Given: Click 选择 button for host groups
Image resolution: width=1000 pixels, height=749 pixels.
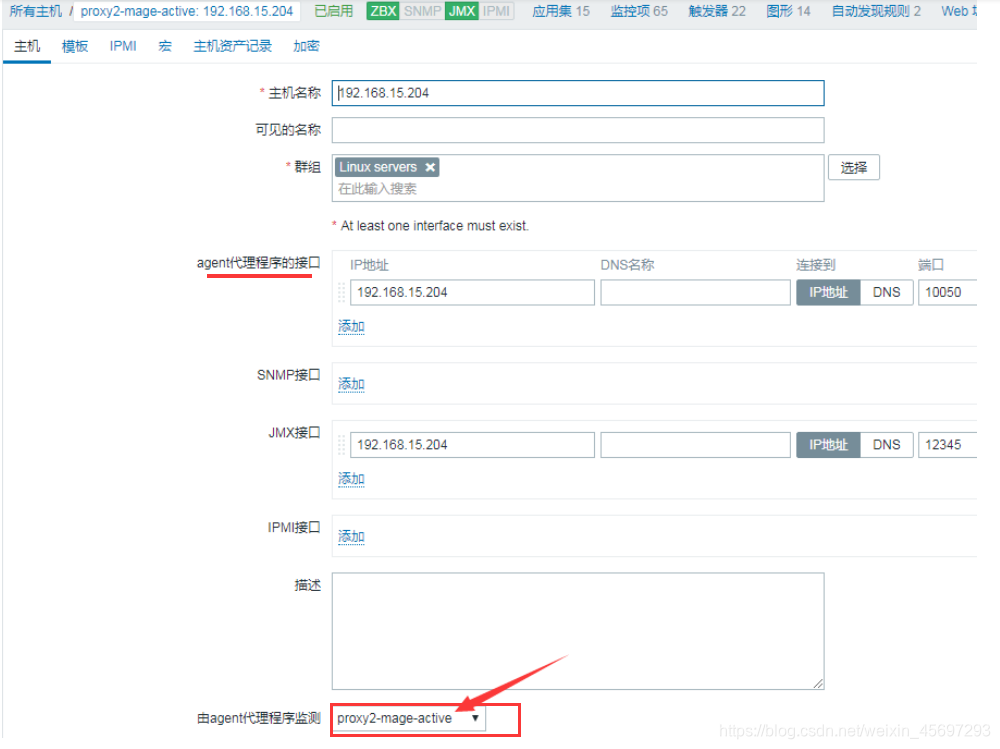Looking at the screenshot, I should (854, 168).
